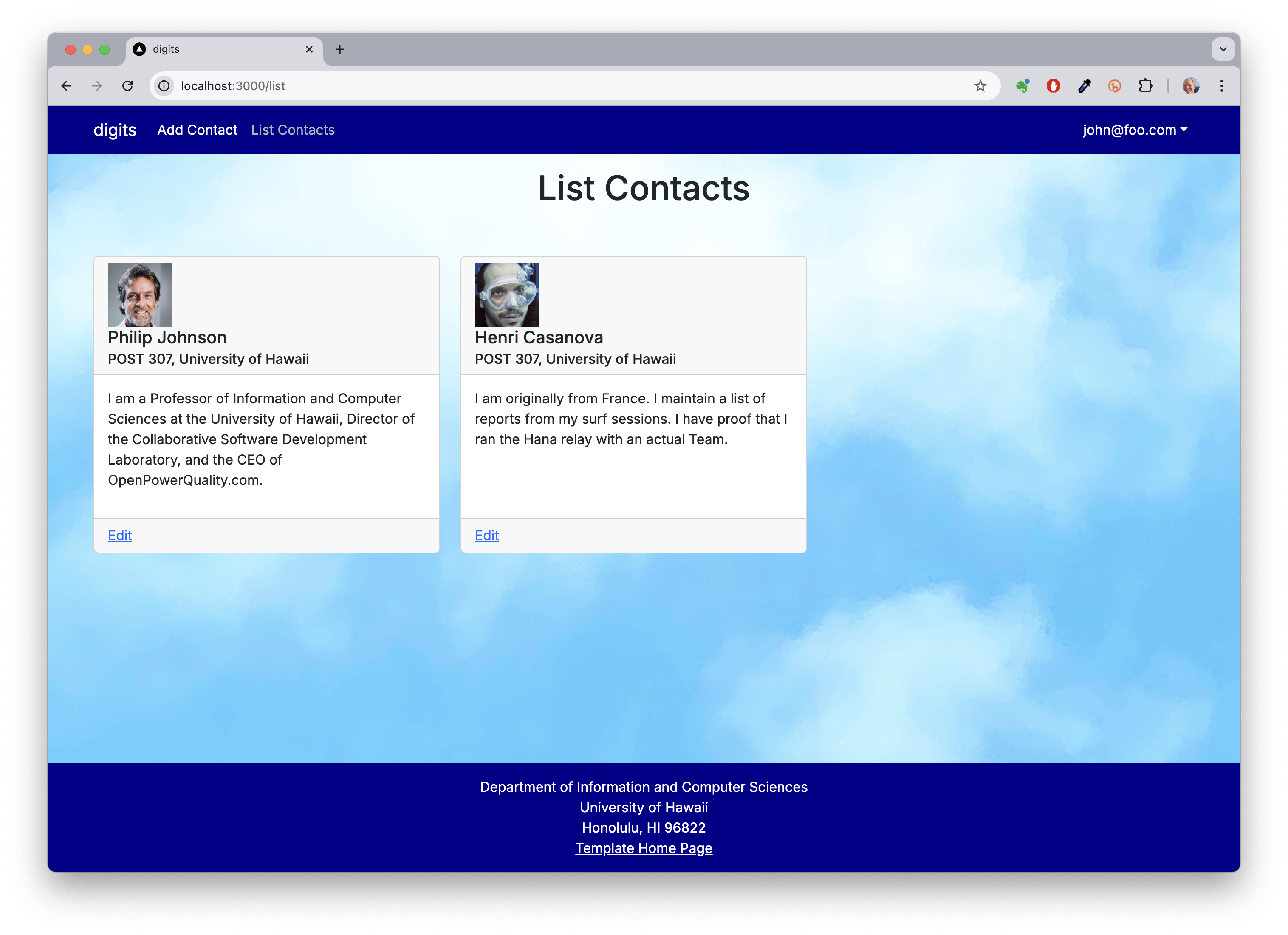Edit Philip Johnson's contact

point(120,535)
